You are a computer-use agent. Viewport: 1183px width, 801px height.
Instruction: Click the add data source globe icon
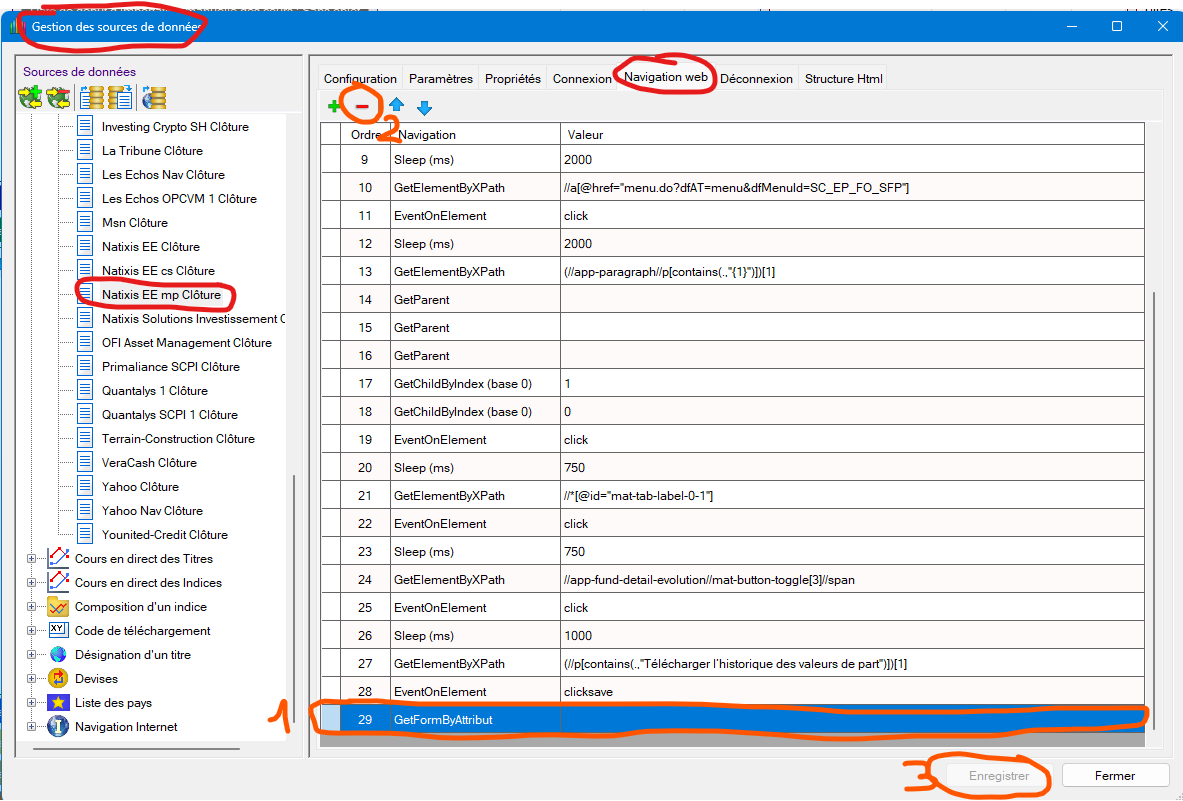30,97
